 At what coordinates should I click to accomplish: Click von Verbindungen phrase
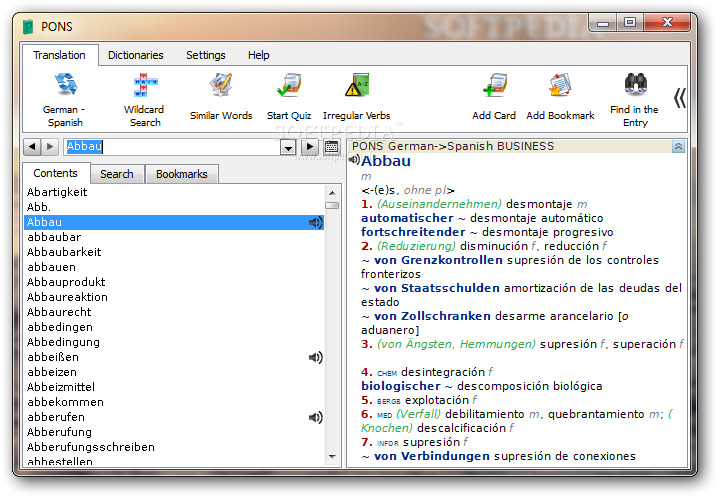pos(432,456)
